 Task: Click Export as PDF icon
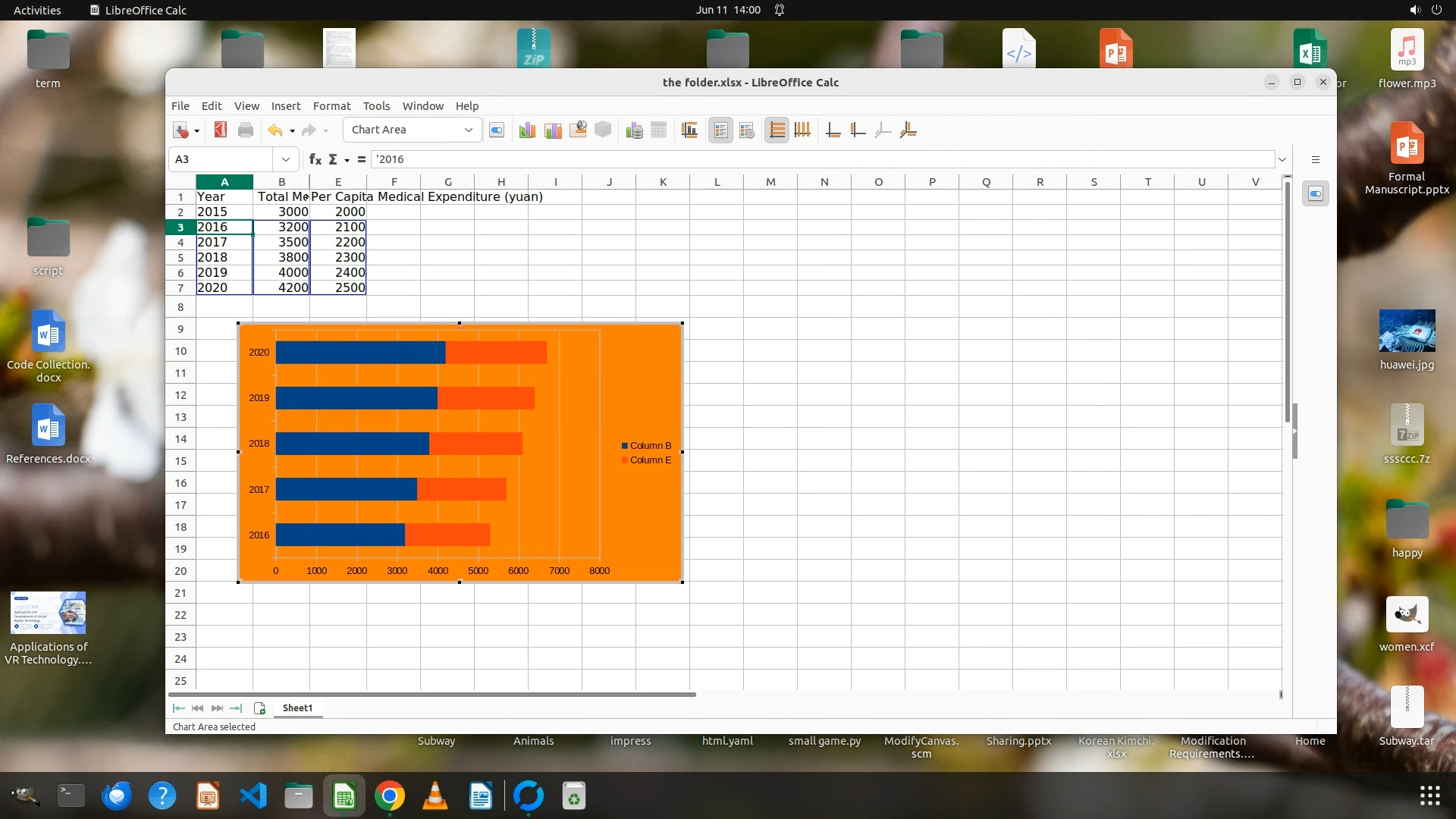pyautogui.click(x=221, y=130)
